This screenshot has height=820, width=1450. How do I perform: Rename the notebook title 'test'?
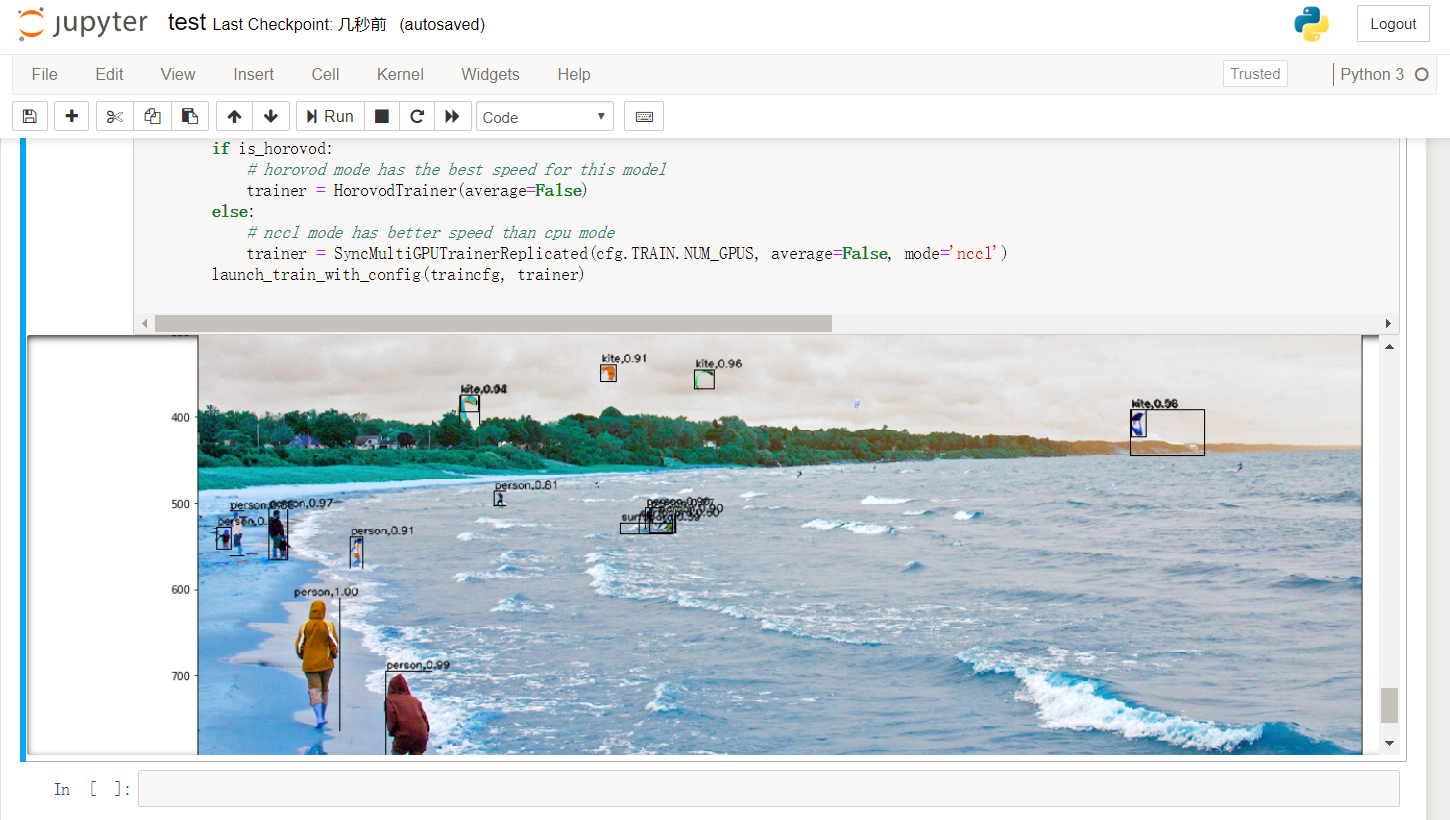(186, 23)
